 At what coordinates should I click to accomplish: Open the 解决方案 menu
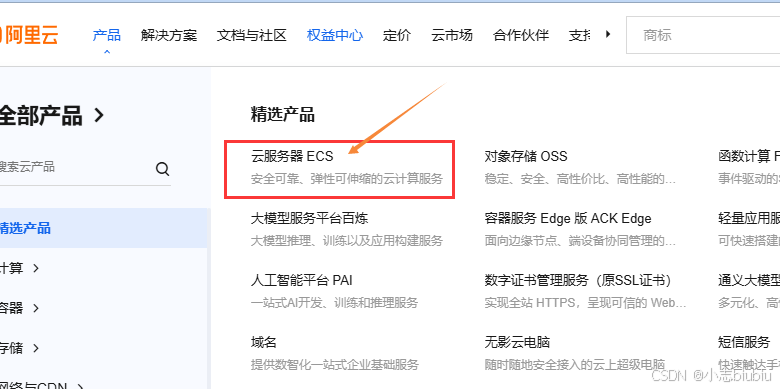(169, 35)
